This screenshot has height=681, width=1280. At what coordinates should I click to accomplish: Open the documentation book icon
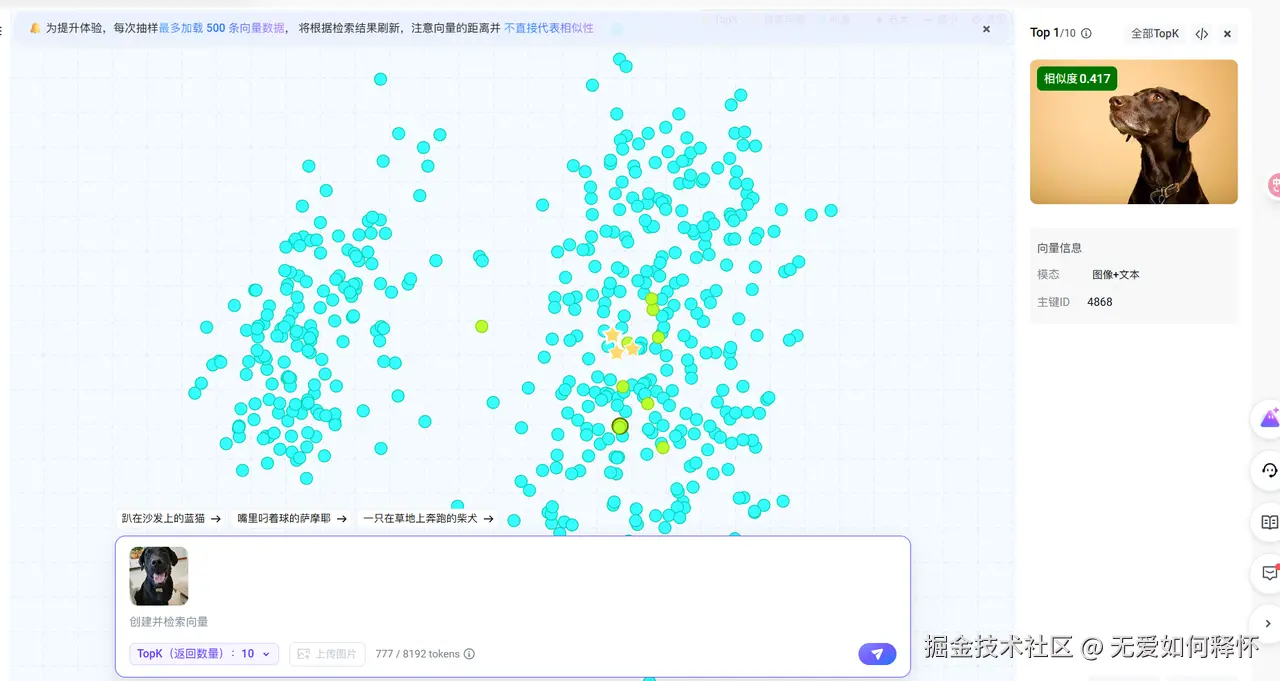[x=1268, y=522]
